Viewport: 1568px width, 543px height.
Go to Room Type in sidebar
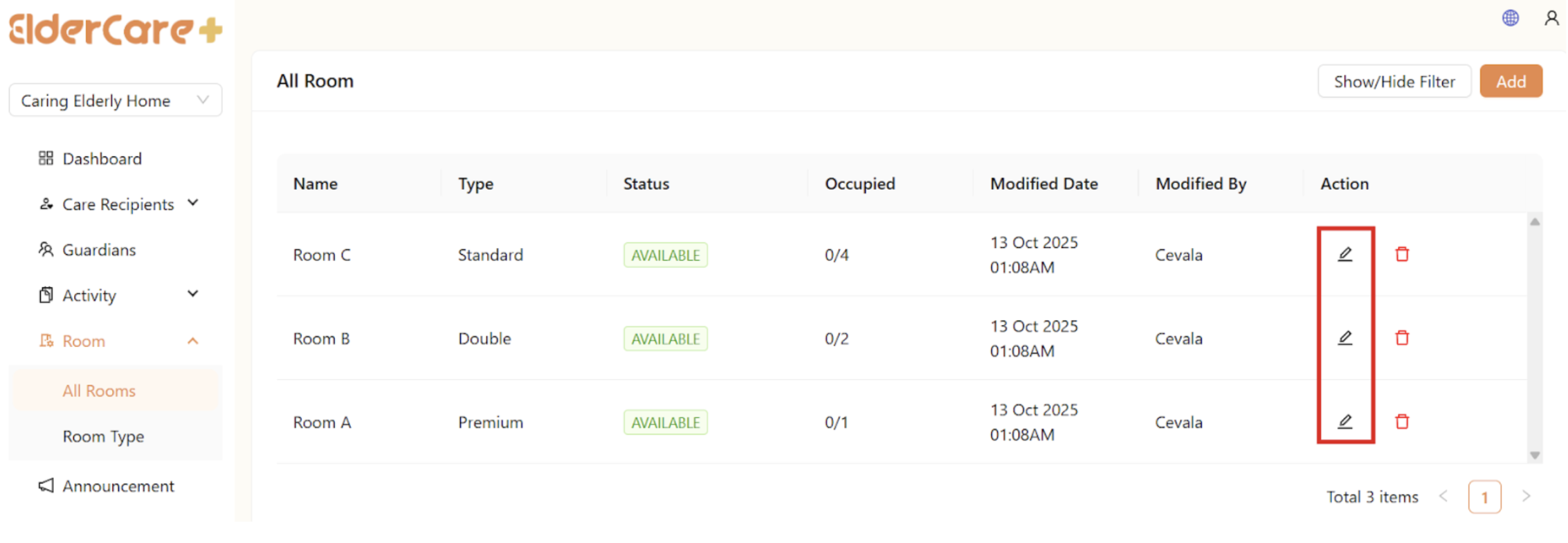tap(103, 436)
